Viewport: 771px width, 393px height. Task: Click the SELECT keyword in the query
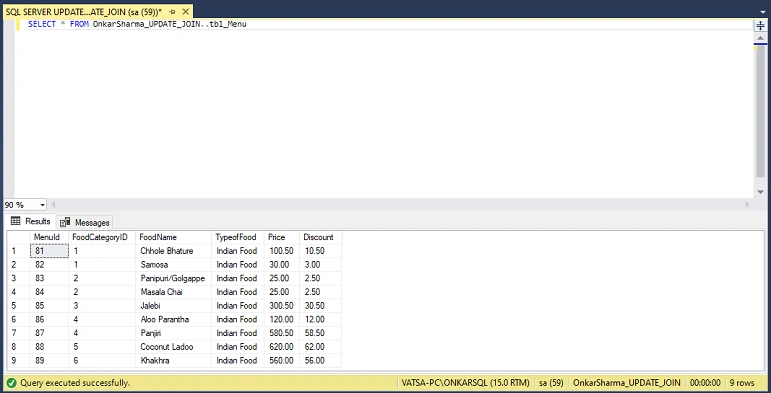(42, 24)
